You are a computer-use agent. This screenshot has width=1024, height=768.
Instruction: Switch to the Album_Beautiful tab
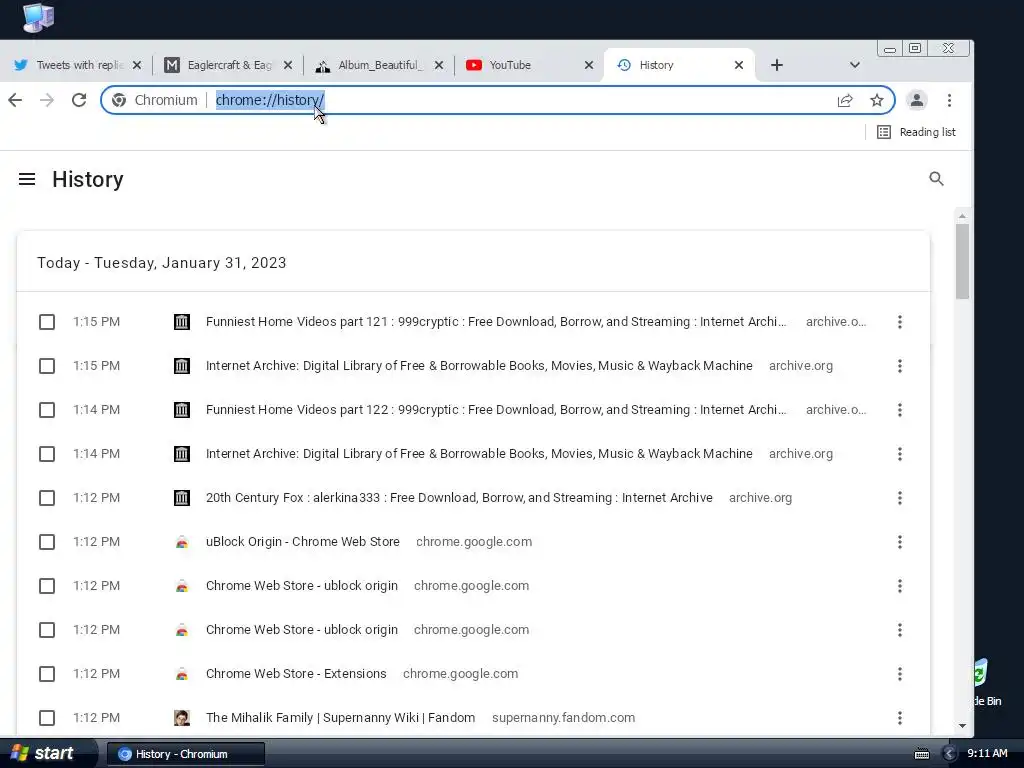377,65
